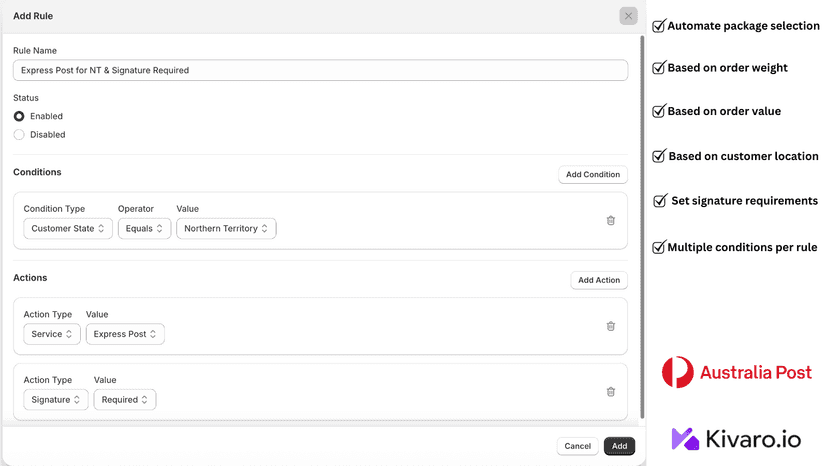Screen dimensions: 828x466
Task: Open the Express Post value dropdown
Action: pyautogui.click(x=125, y=334)
